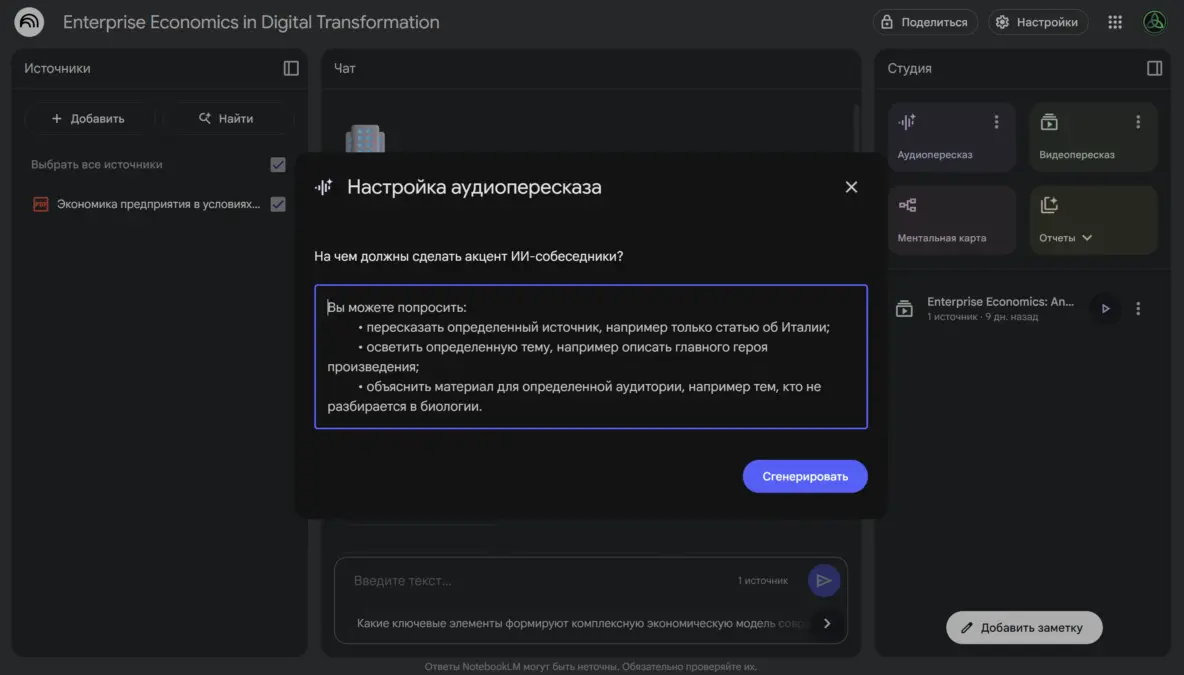The height and width of the screenshot is (675, 1184).
Task: Uncheck the Экономика предприятия source checkbox
Action: click(x=278, y=204)
